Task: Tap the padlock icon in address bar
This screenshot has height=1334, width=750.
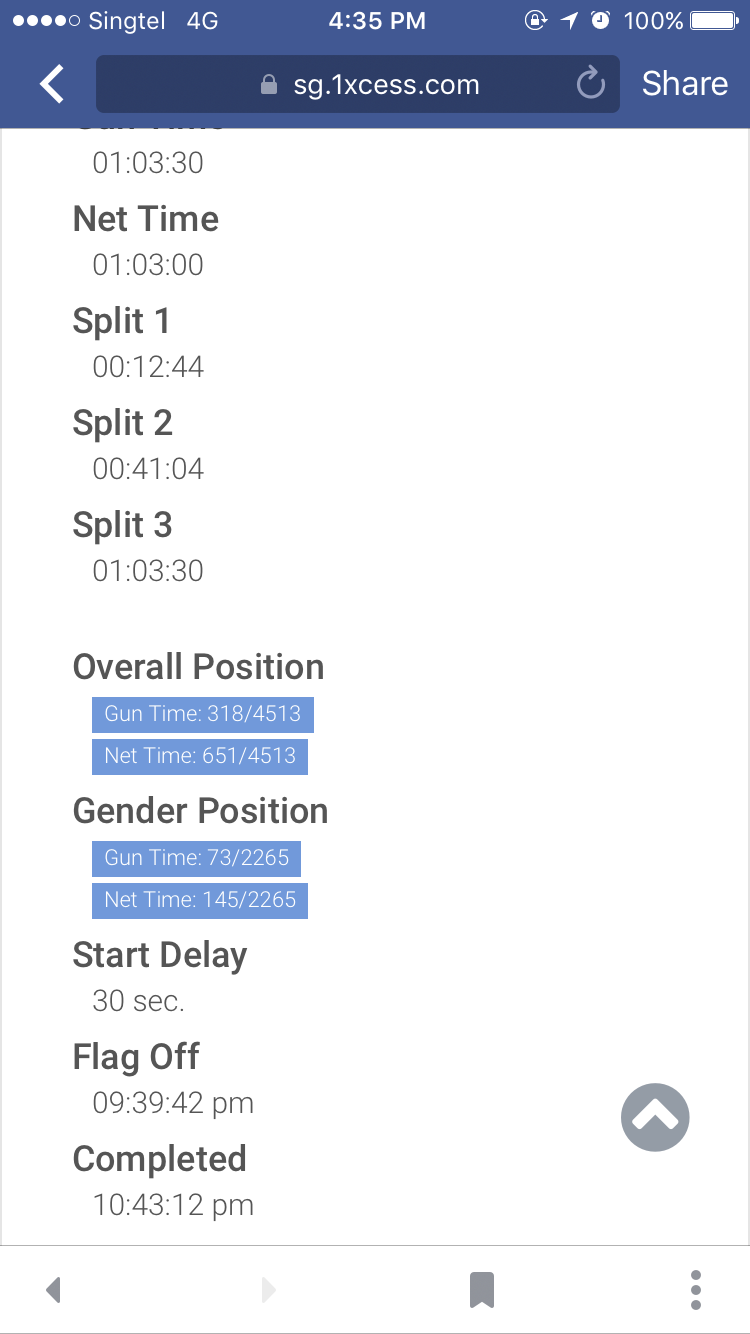Action: 268,84
